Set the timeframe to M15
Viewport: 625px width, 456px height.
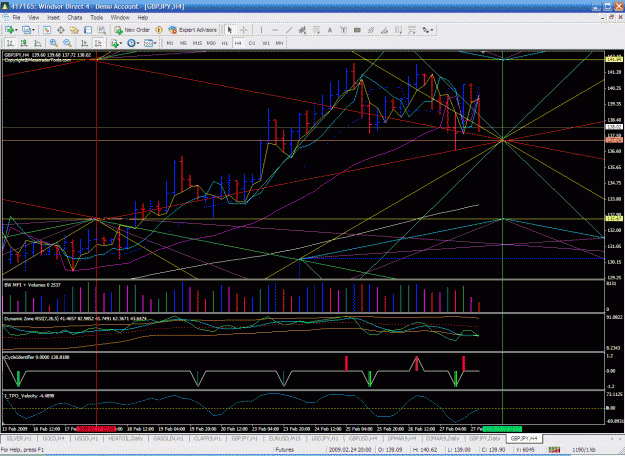[197, 43]
